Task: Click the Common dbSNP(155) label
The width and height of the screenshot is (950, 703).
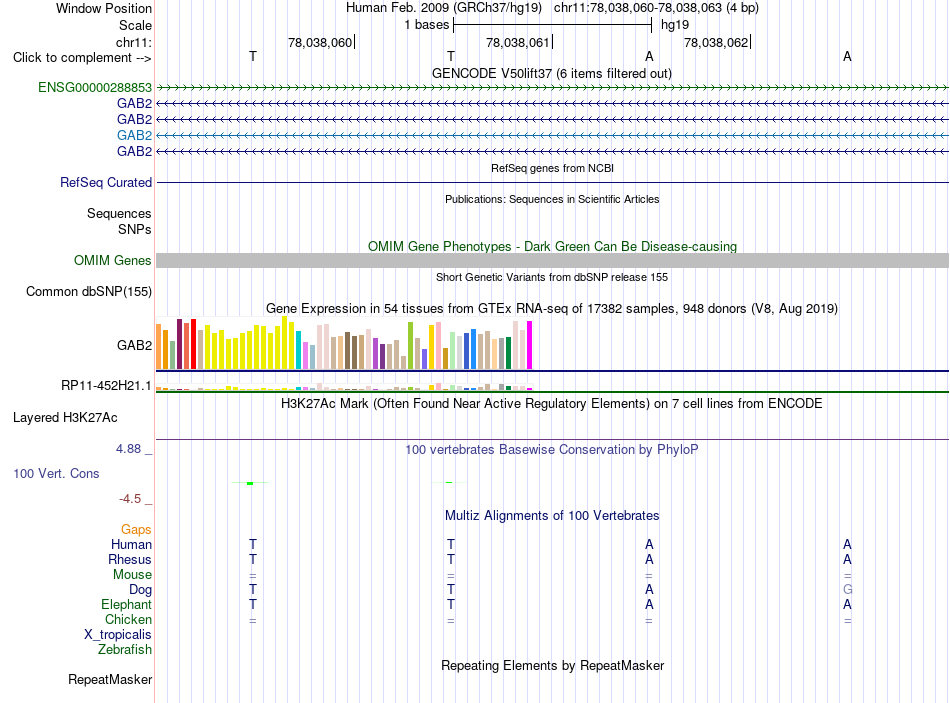Action: tap(88, 292)
